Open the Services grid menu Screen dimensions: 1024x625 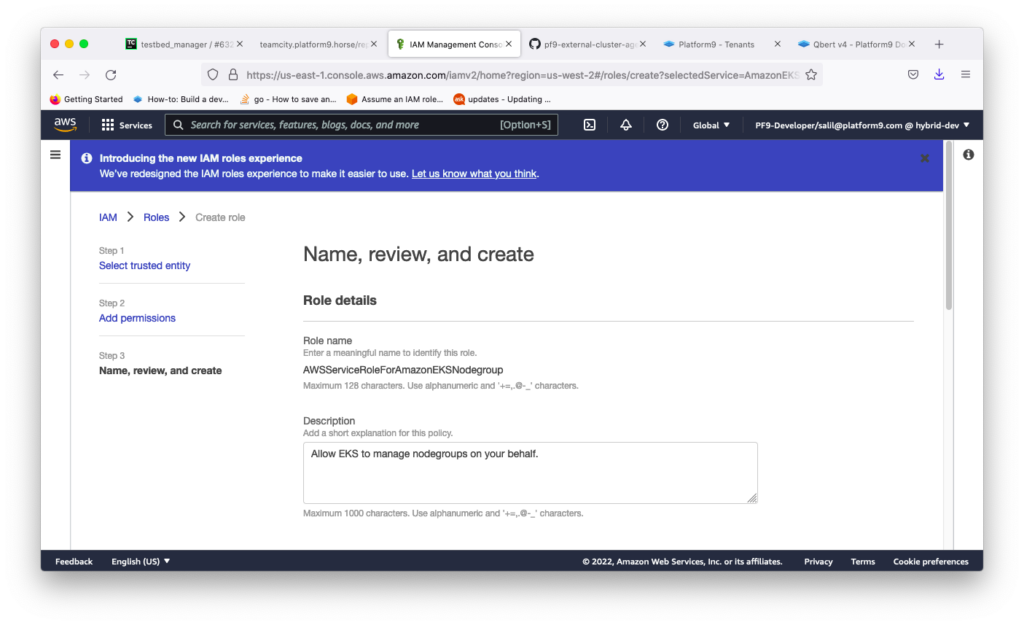tap(108, 125)
